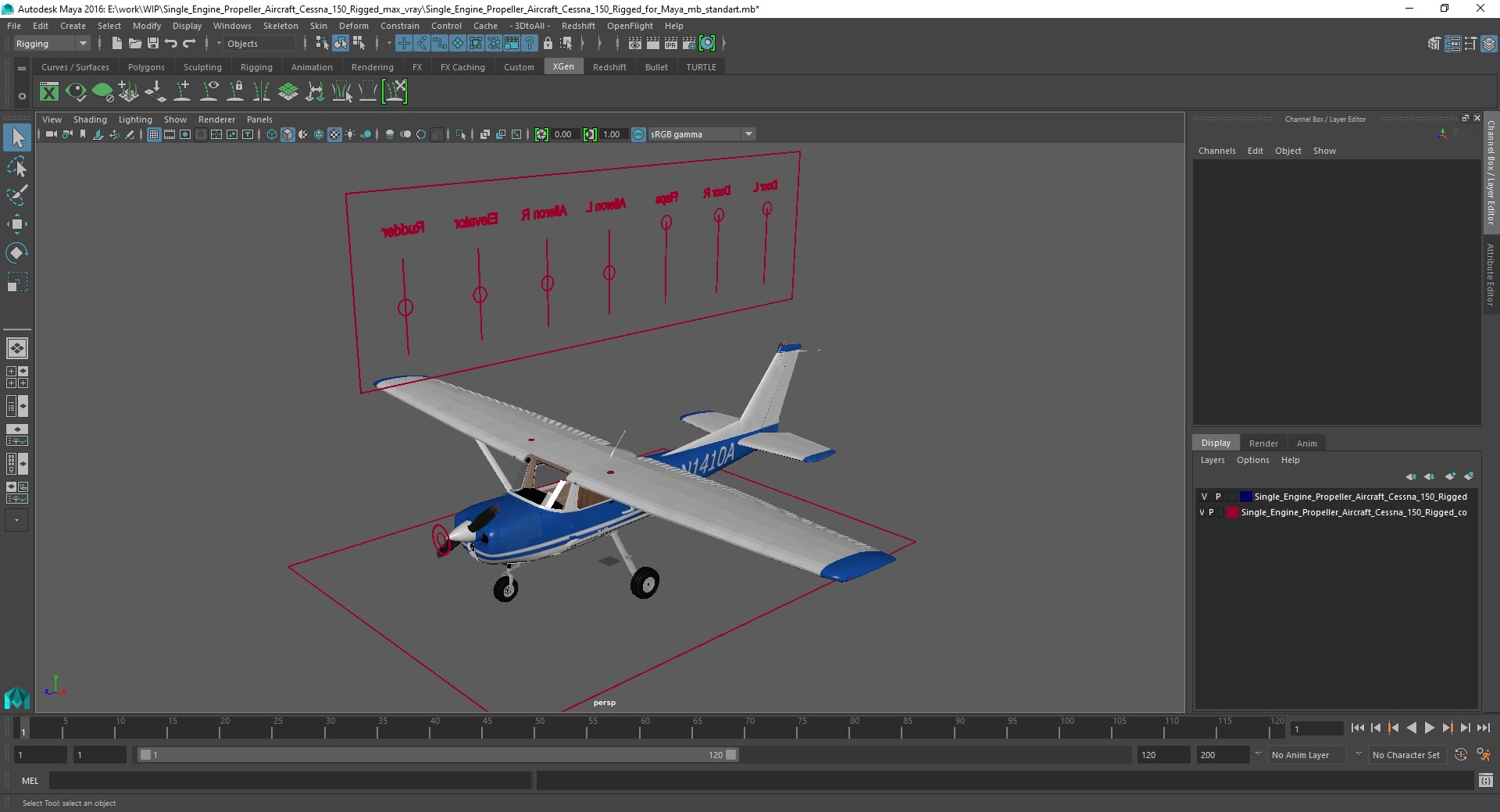
Task: Switch to the Polygons shelf tab
Action: point(146,67)
